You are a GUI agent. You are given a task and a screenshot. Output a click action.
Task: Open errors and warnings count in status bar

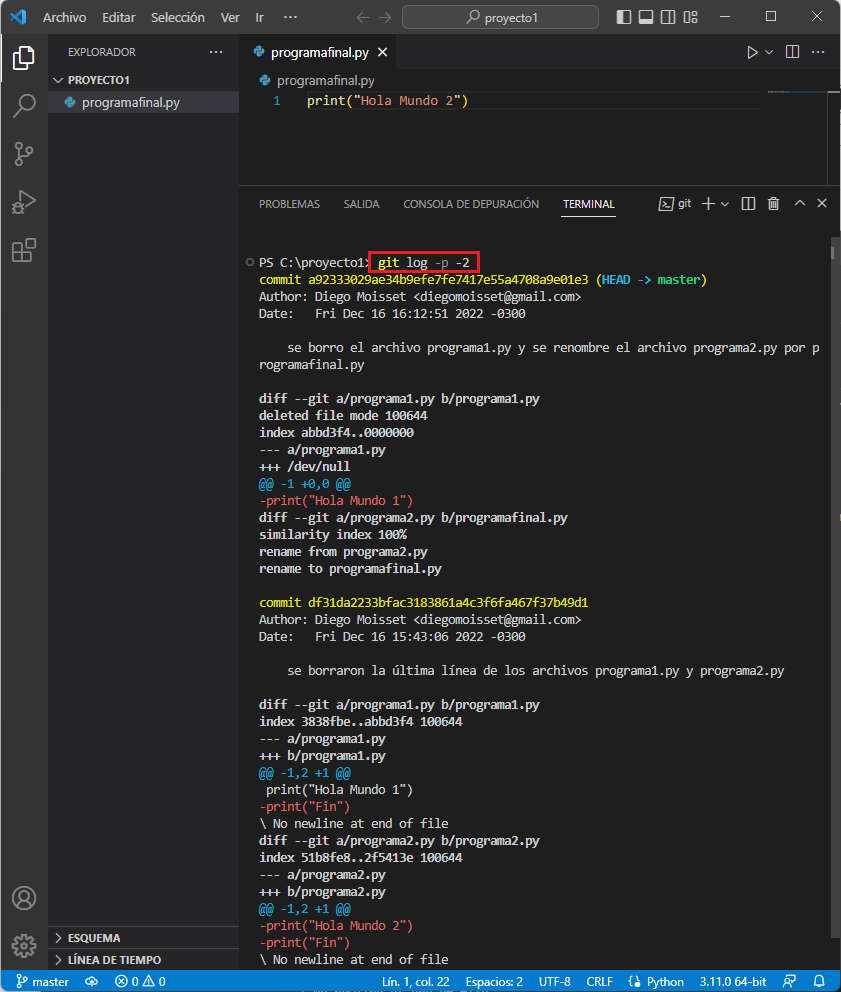point(140,982)
